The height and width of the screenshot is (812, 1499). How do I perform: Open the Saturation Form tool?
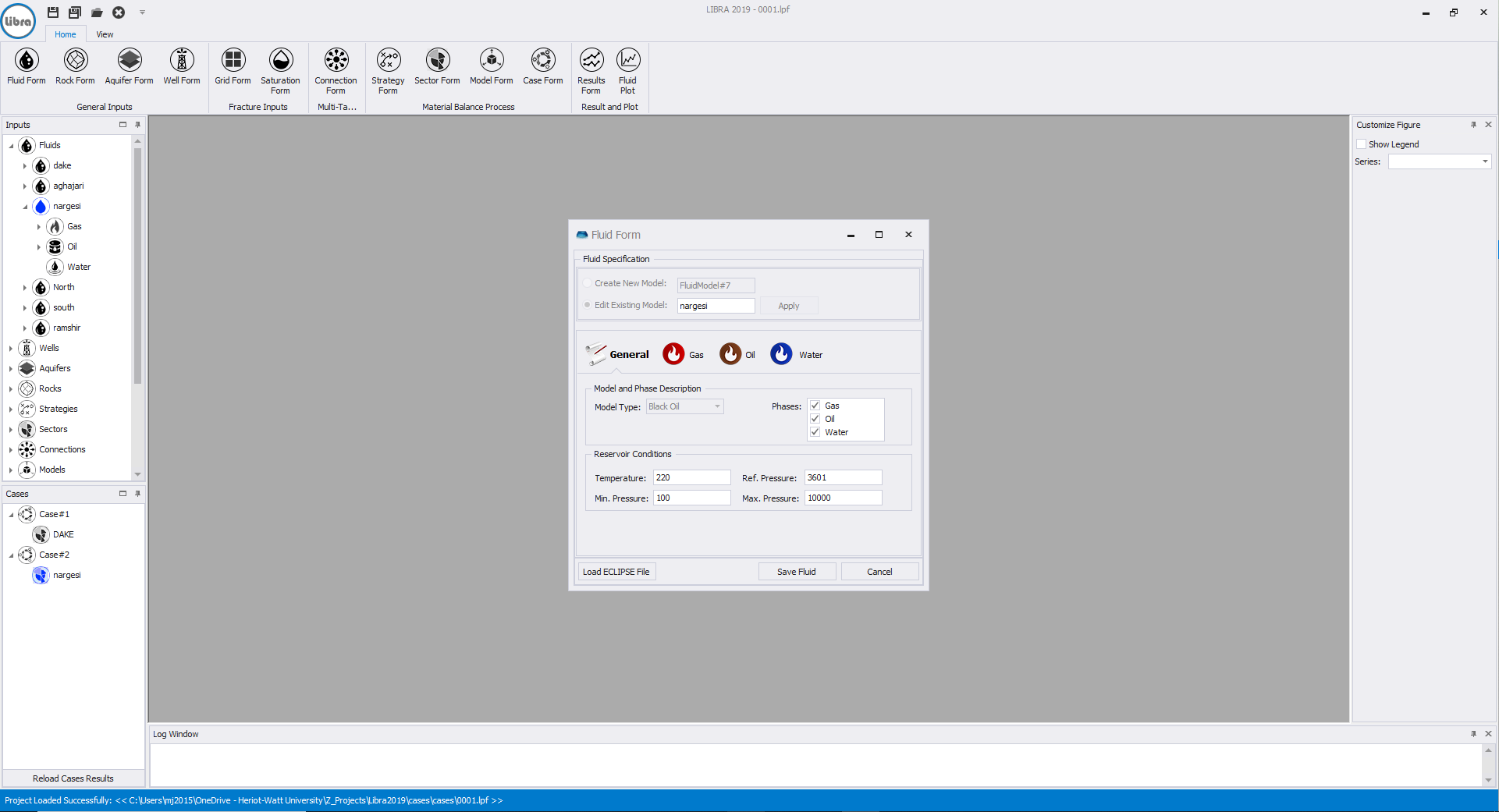click(280, 66)
